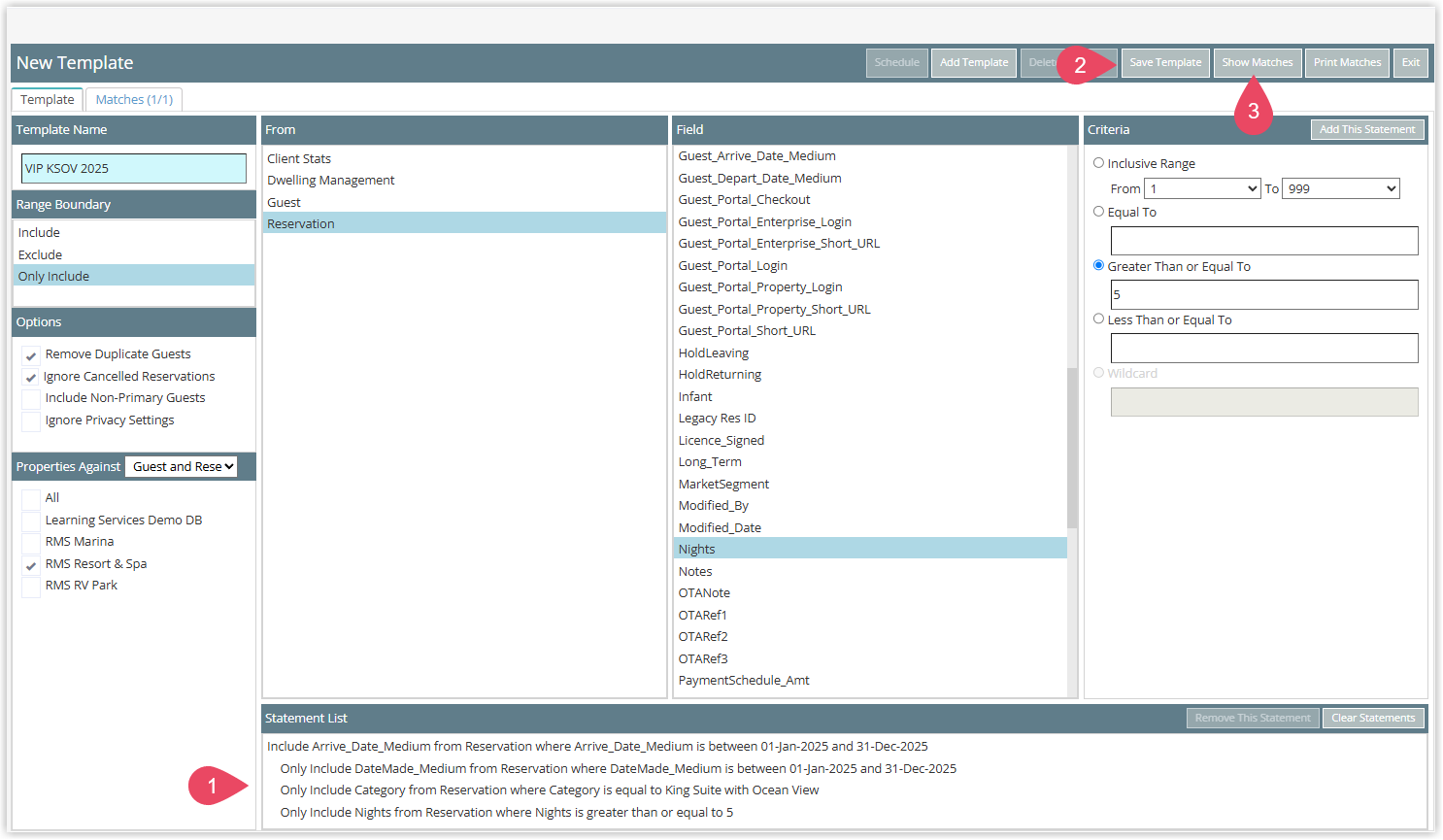Viewport: 1443px width, 840px height.
Task: Enable Ignore Privacy Settings checkbox
Action: 31,421
